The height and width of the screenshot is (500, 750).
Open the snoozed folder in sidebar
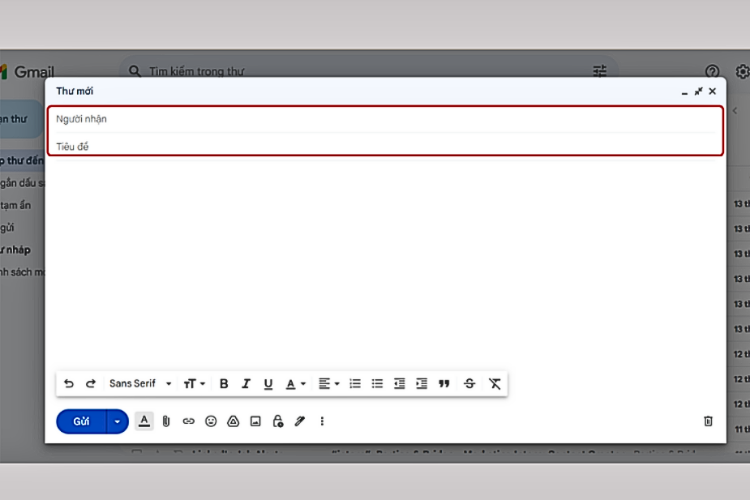(x=16, y=205)
